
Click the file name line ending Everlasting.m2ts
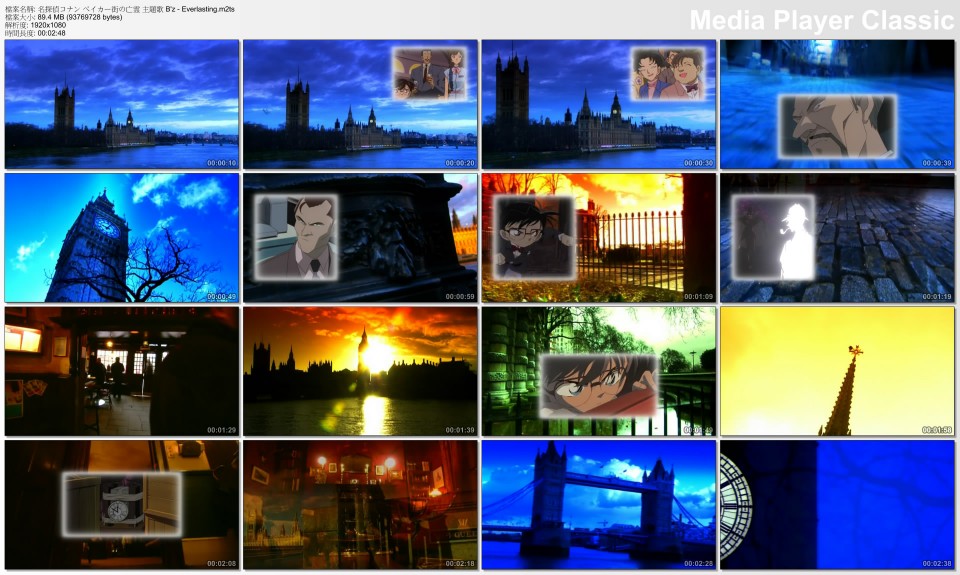point(119,9)
